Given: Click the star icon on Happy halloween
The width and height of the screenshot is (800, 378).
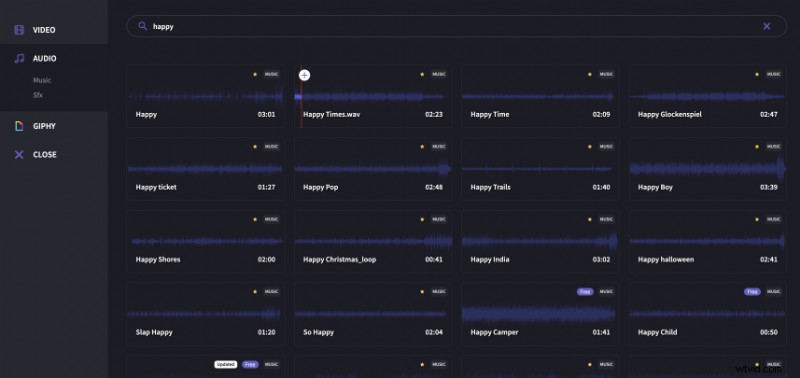Looking at the screenshot, I should (x=757, y=219).
